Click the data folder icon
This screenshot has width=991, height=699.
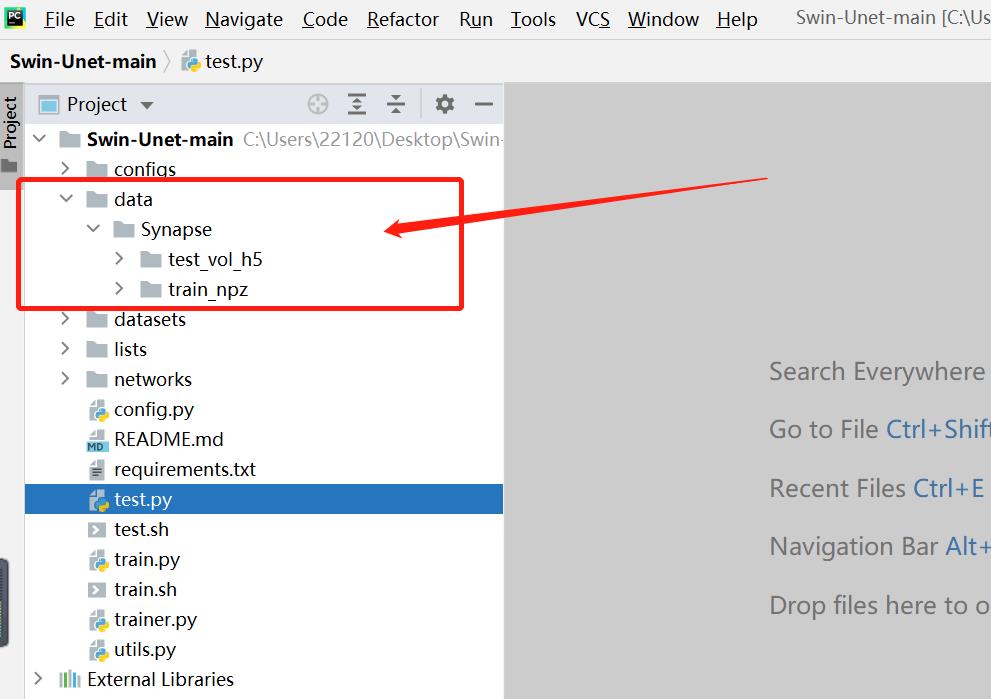point(97,200)
